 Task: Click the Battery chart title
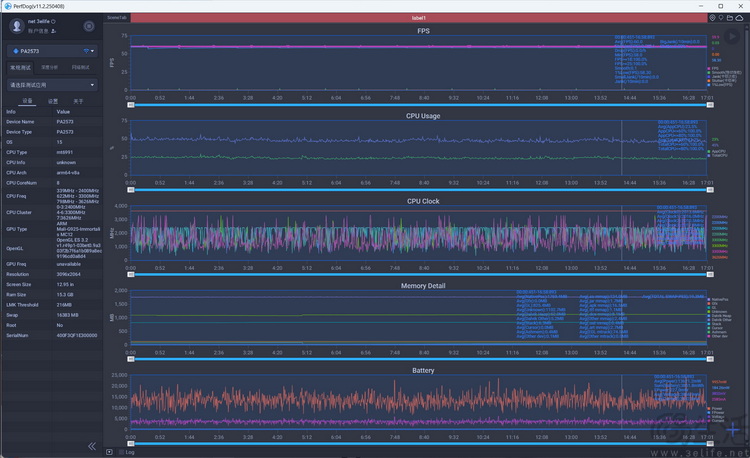click(x=423, y=370)
